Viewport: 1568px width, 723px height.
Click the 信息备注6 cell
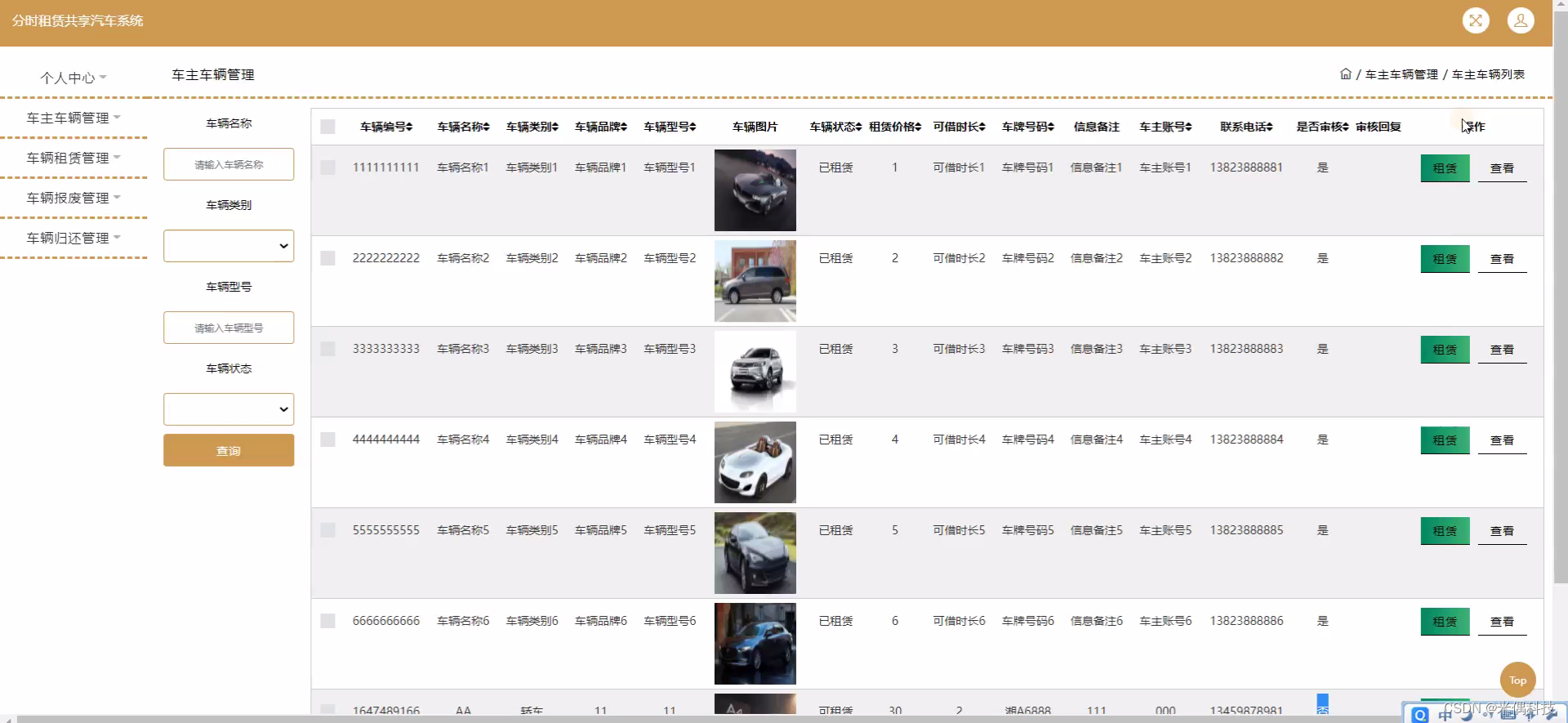tap(1097, 621)
